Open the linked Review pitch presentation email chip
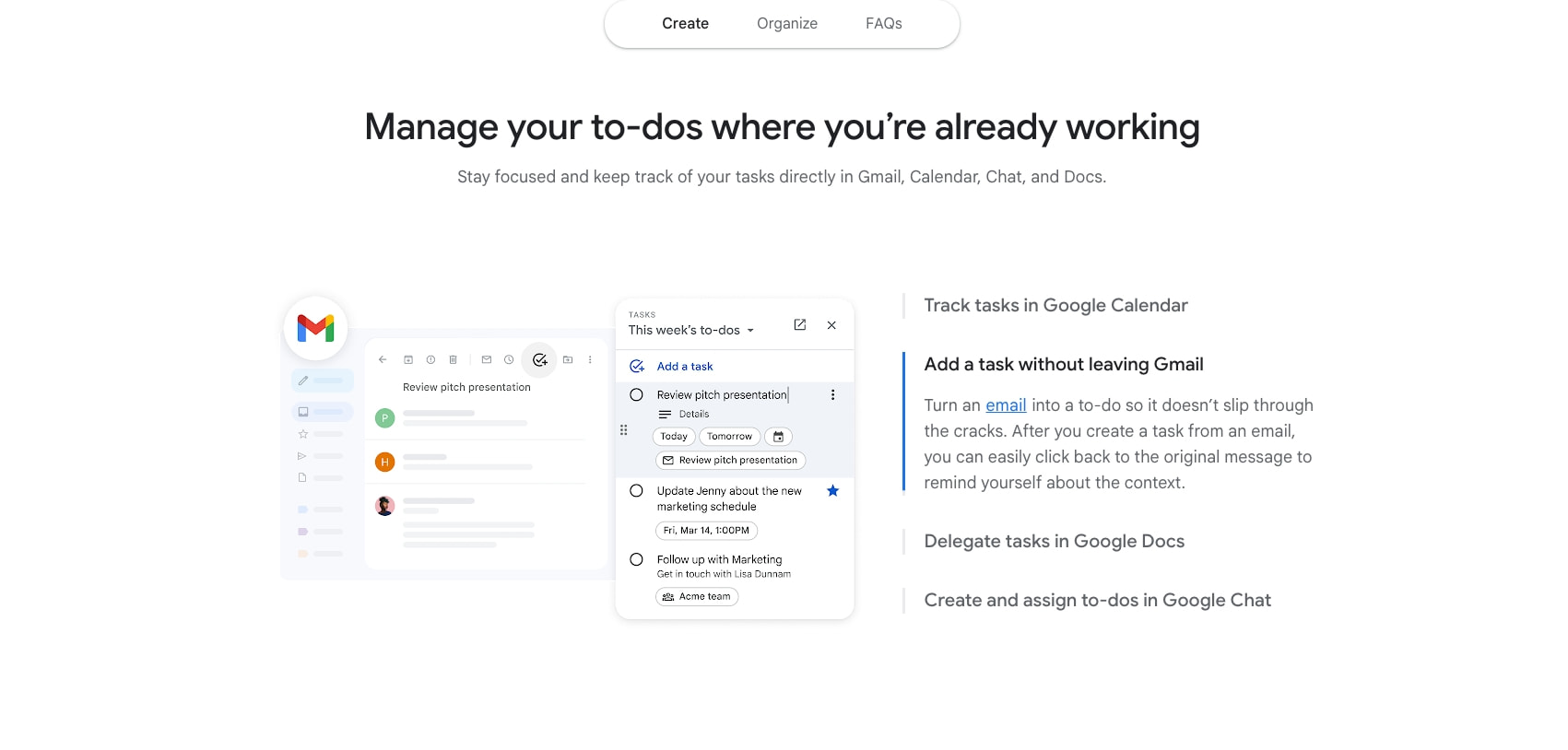This screenshot has height=750, width=1568. coord(730,461)
